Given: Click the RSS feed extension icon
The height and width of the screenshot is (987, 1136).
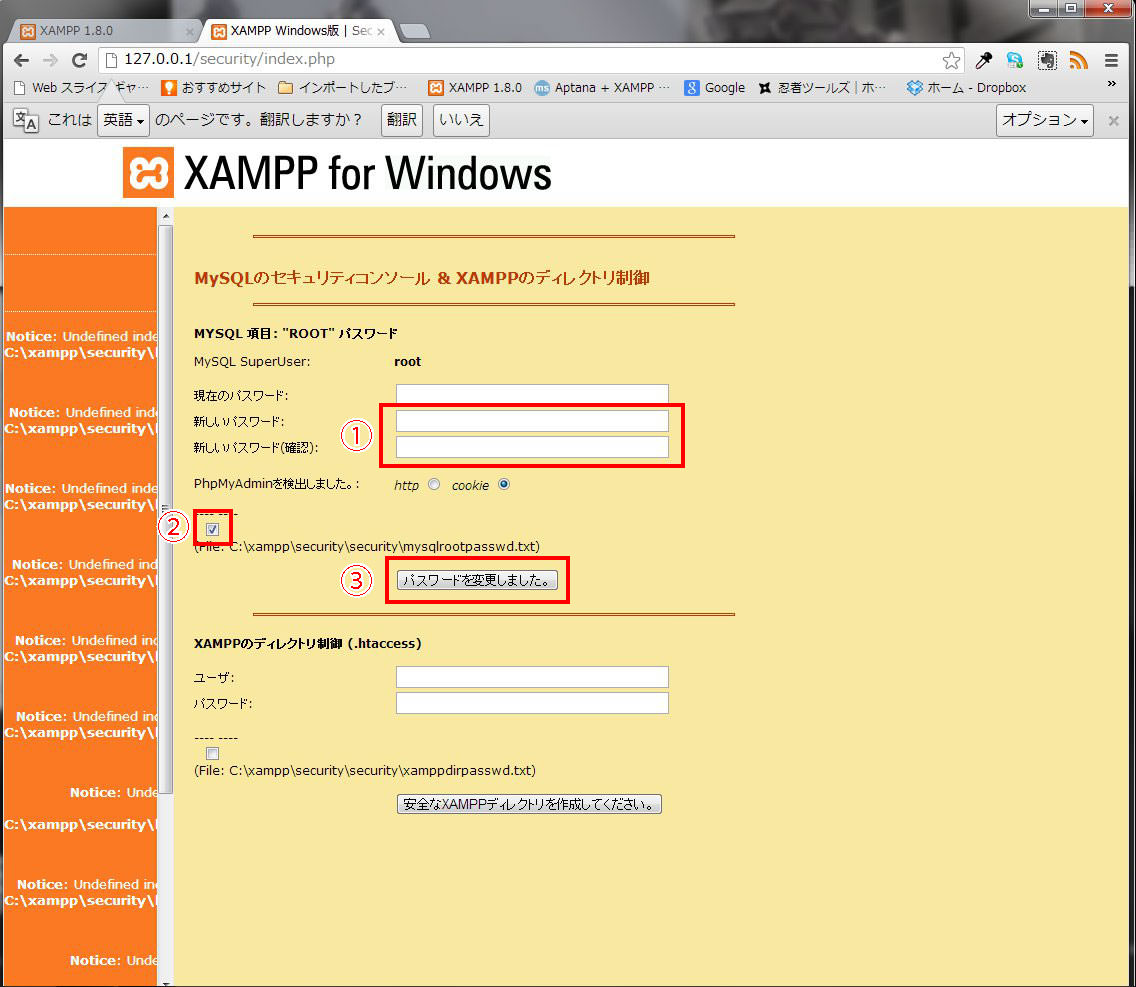Looking at the screenshot, I should tap(1079, 60).
